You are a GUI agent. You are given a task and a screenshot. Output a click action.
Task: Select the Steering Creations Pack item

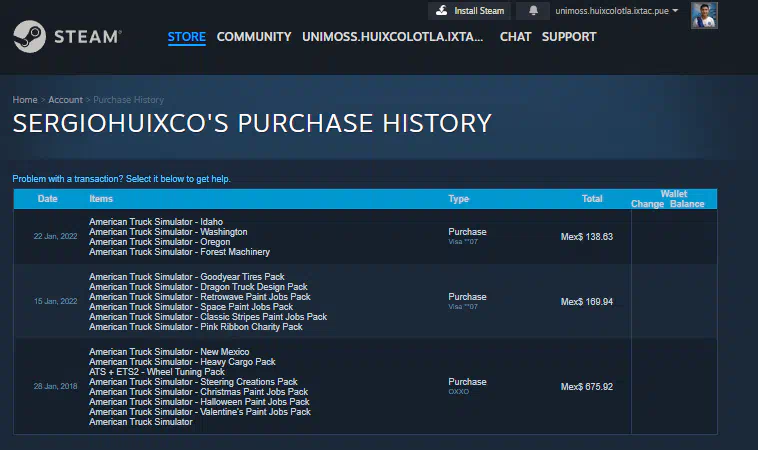coord(193,382)
